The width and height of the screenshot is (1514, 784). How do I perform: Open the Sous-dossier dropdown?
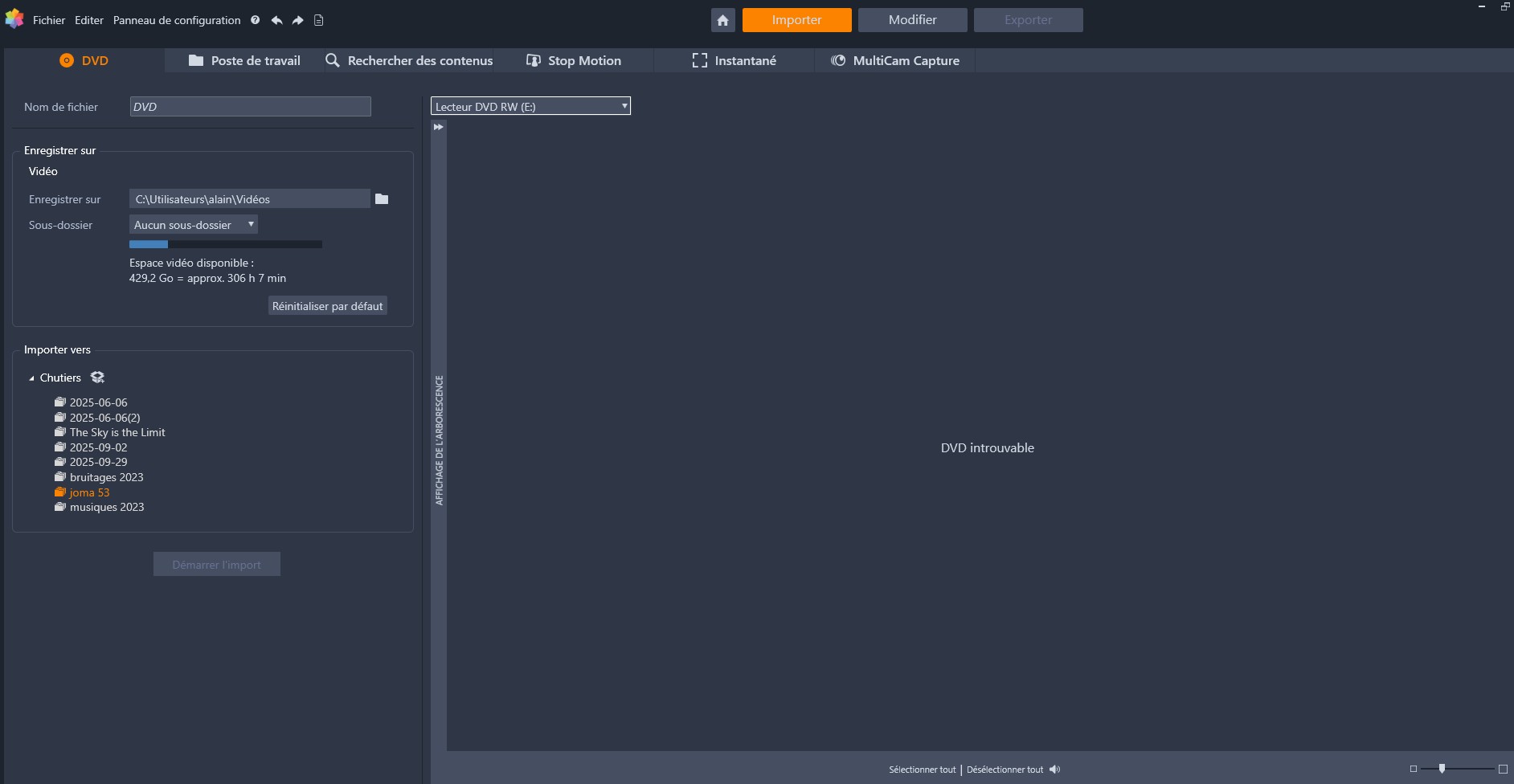click(x=194, y=225)
